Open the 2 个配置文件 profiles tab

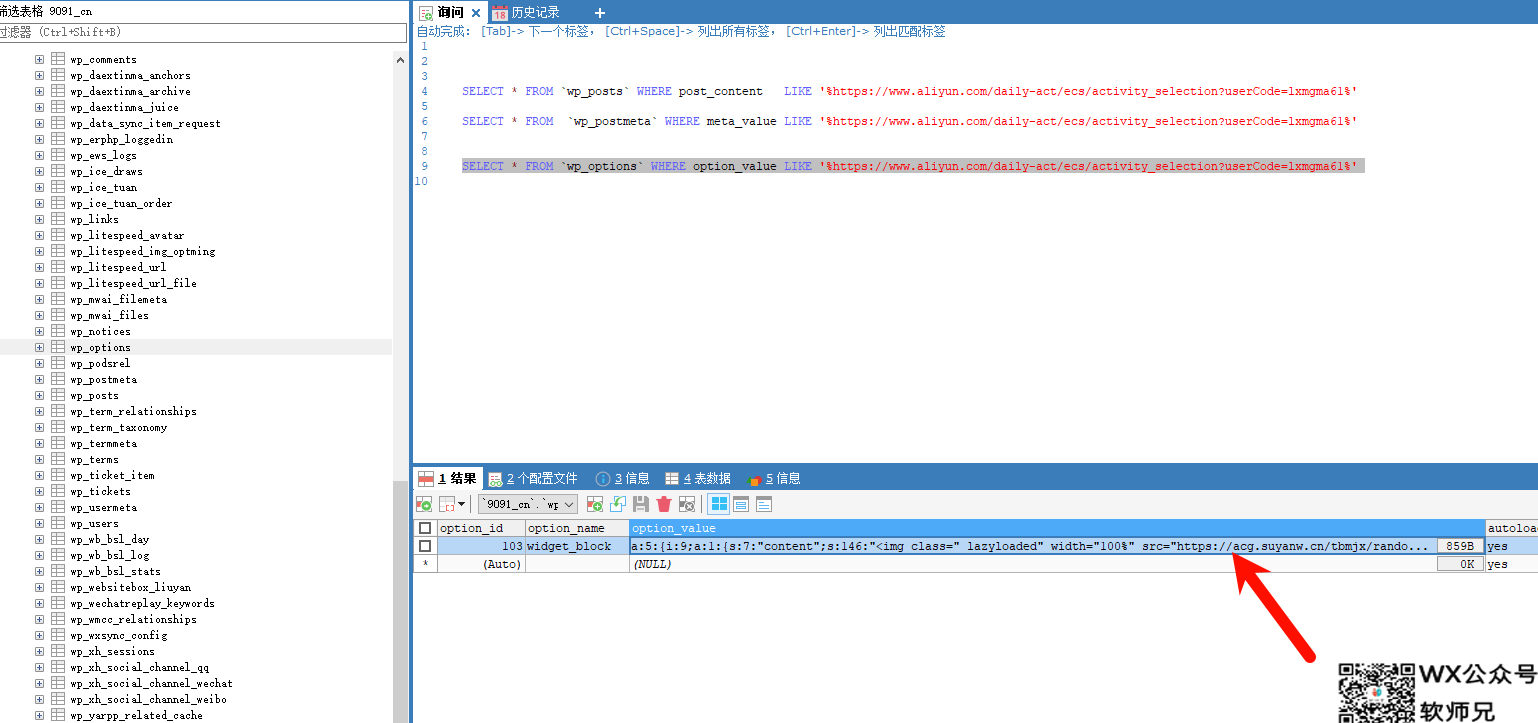(x=533, y=479)
